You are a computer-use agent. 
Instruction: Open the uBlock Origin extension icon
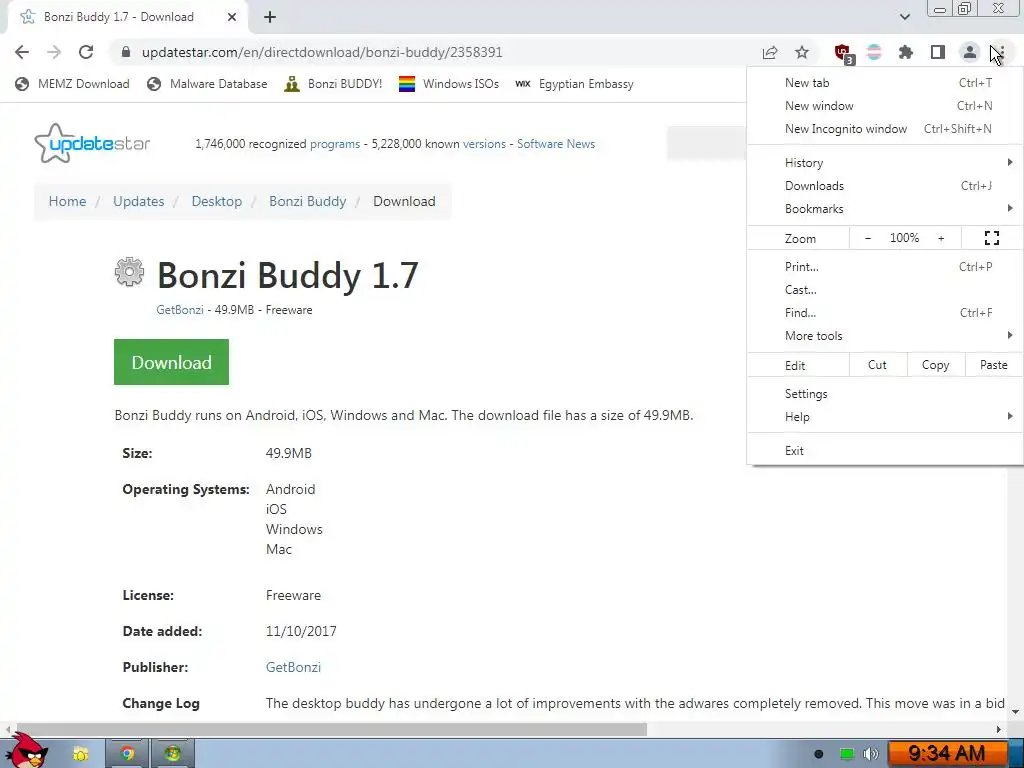(x=843, y=53)
